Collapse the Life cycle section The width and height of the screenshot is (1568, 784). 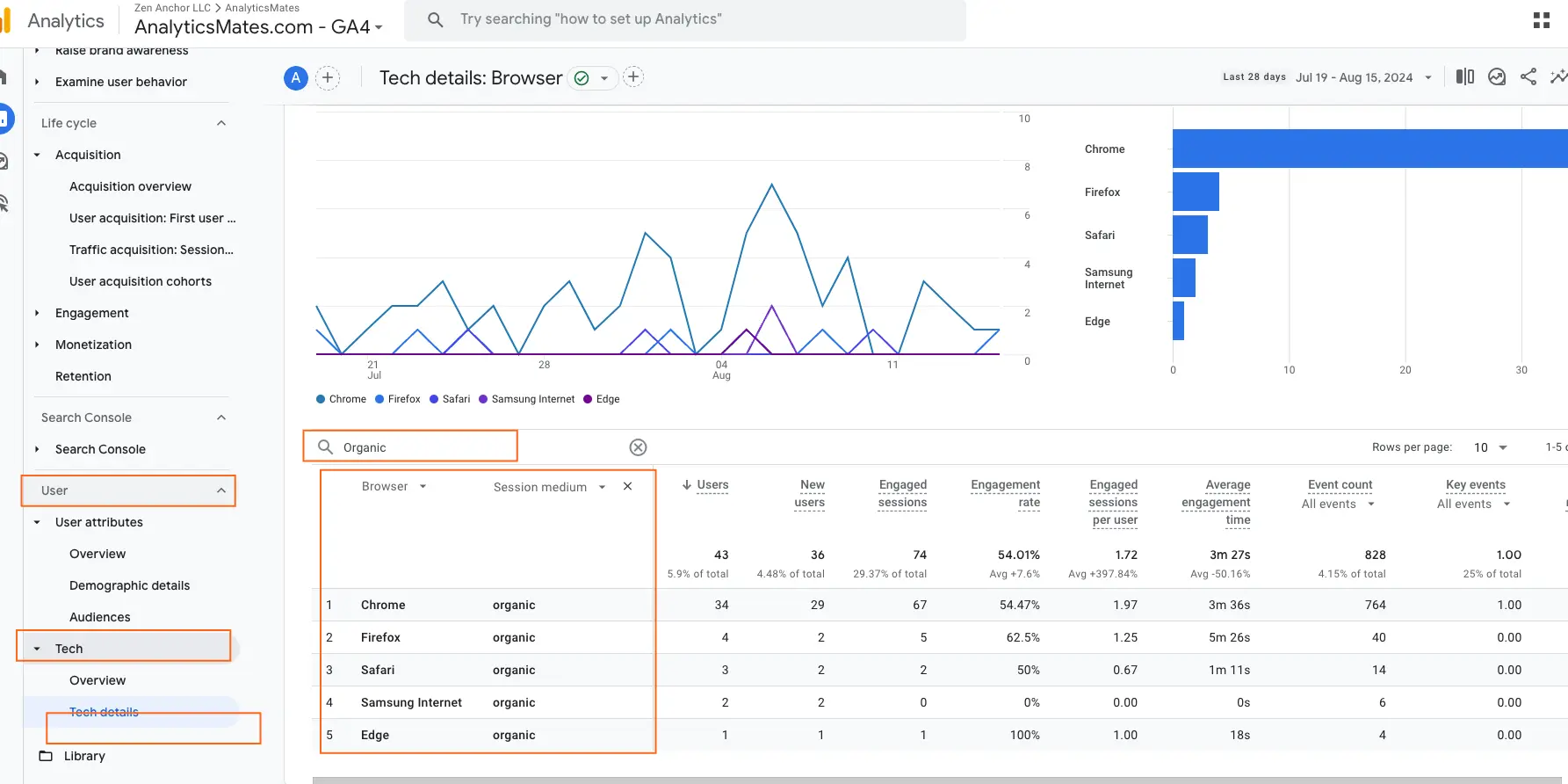tap(221, 123)
